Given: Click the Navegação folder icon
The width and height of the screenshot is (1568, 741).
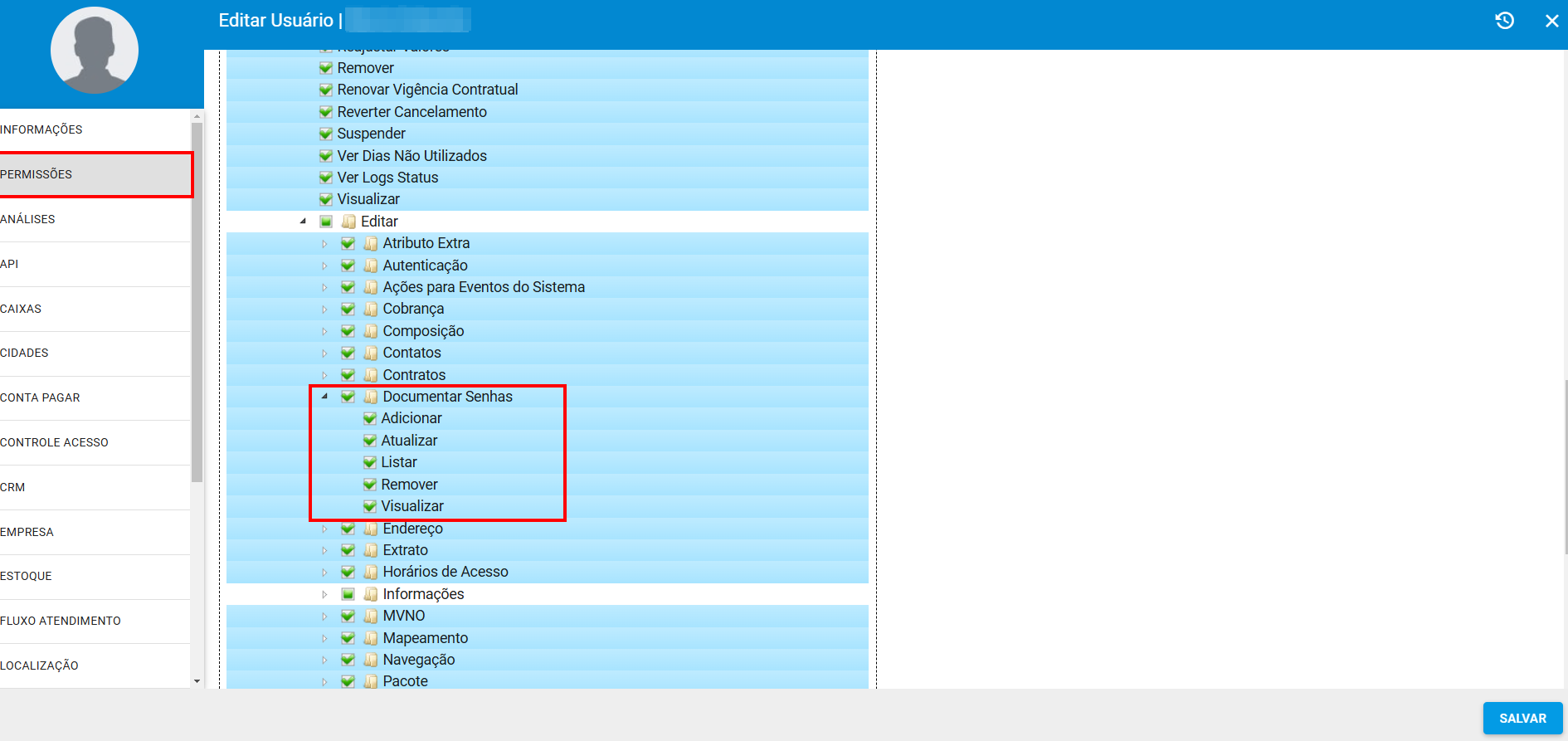Looking at the screenshot, I should 371,660.
